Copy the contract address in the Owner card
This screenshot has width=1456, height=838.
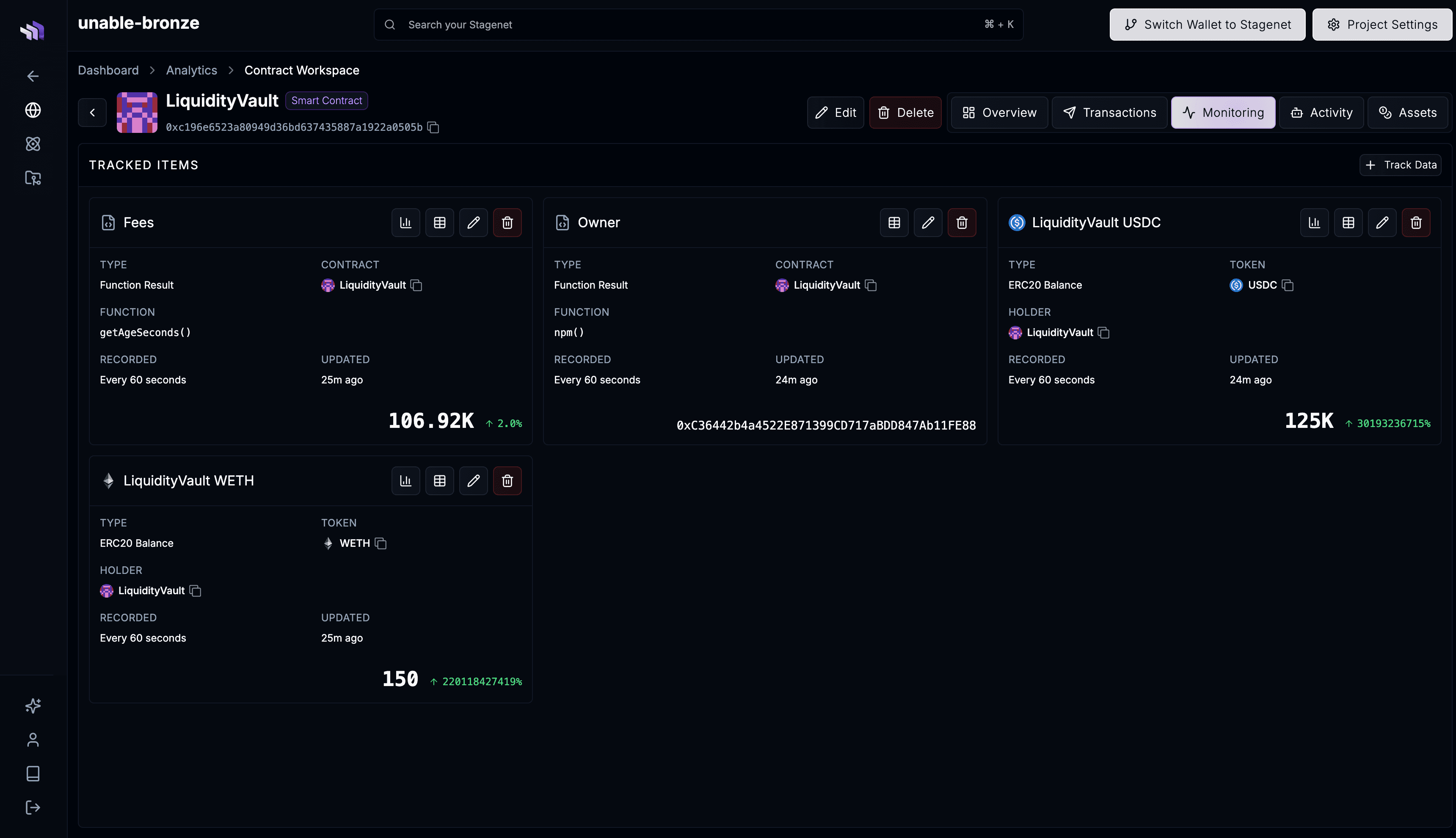(871, 286)
